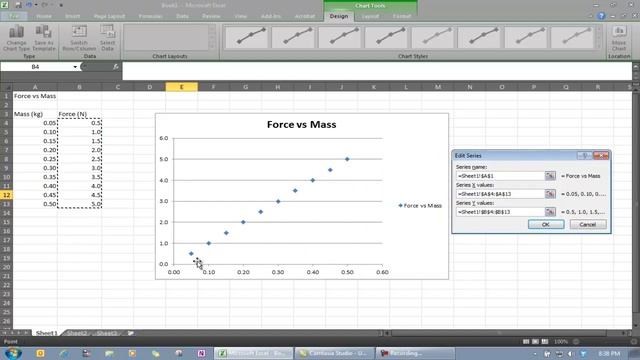Select chart title Force vs Mass
The width and height of the screenshot is (640, 360).
301,124
